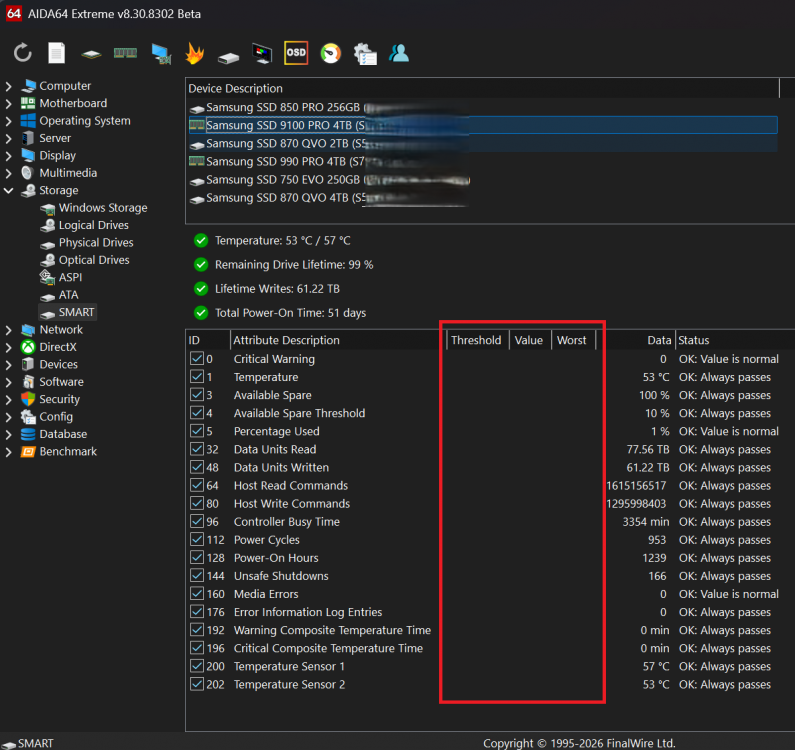This screenshot has width=795, height=750.
Task: Toggle the Data Units Written checkbox
Action: click(197, 467)
